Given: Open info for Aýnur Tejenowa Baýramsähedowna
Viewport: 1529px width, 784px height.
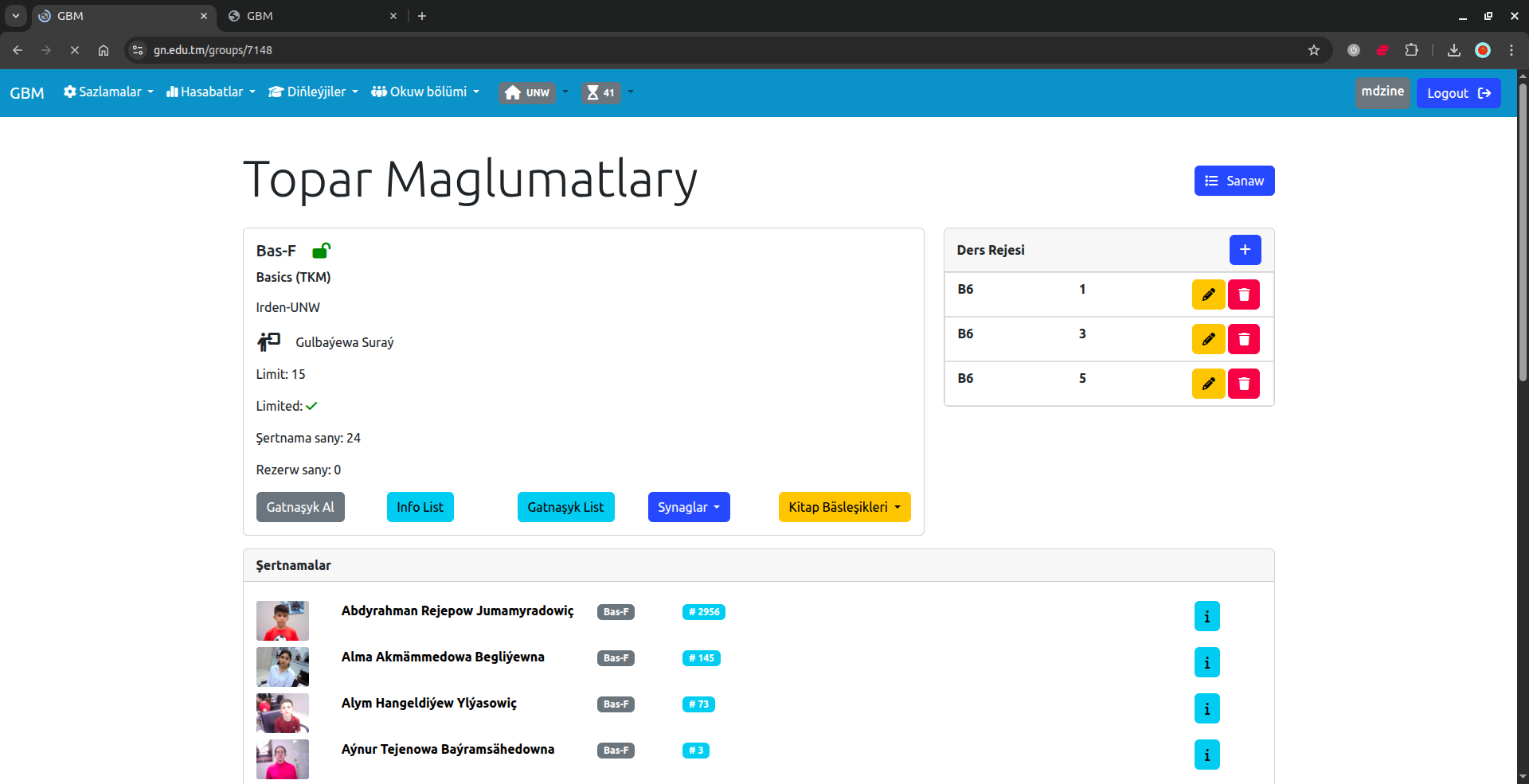Looking at the screenshot, I should coord(1206,755).
